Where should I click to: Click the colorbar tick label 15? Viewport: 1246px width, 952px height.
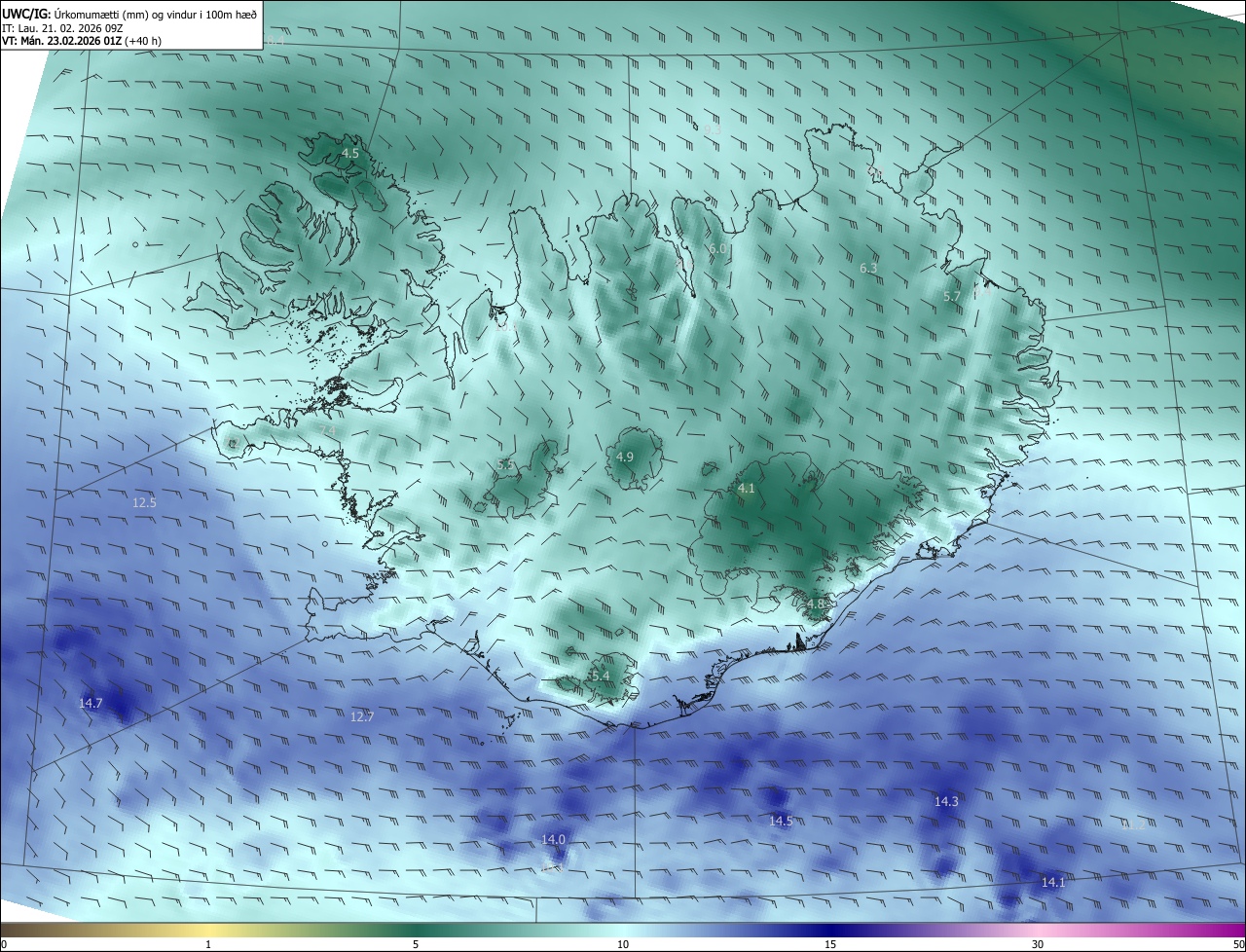pyautogui.click(x=830, y=944)
